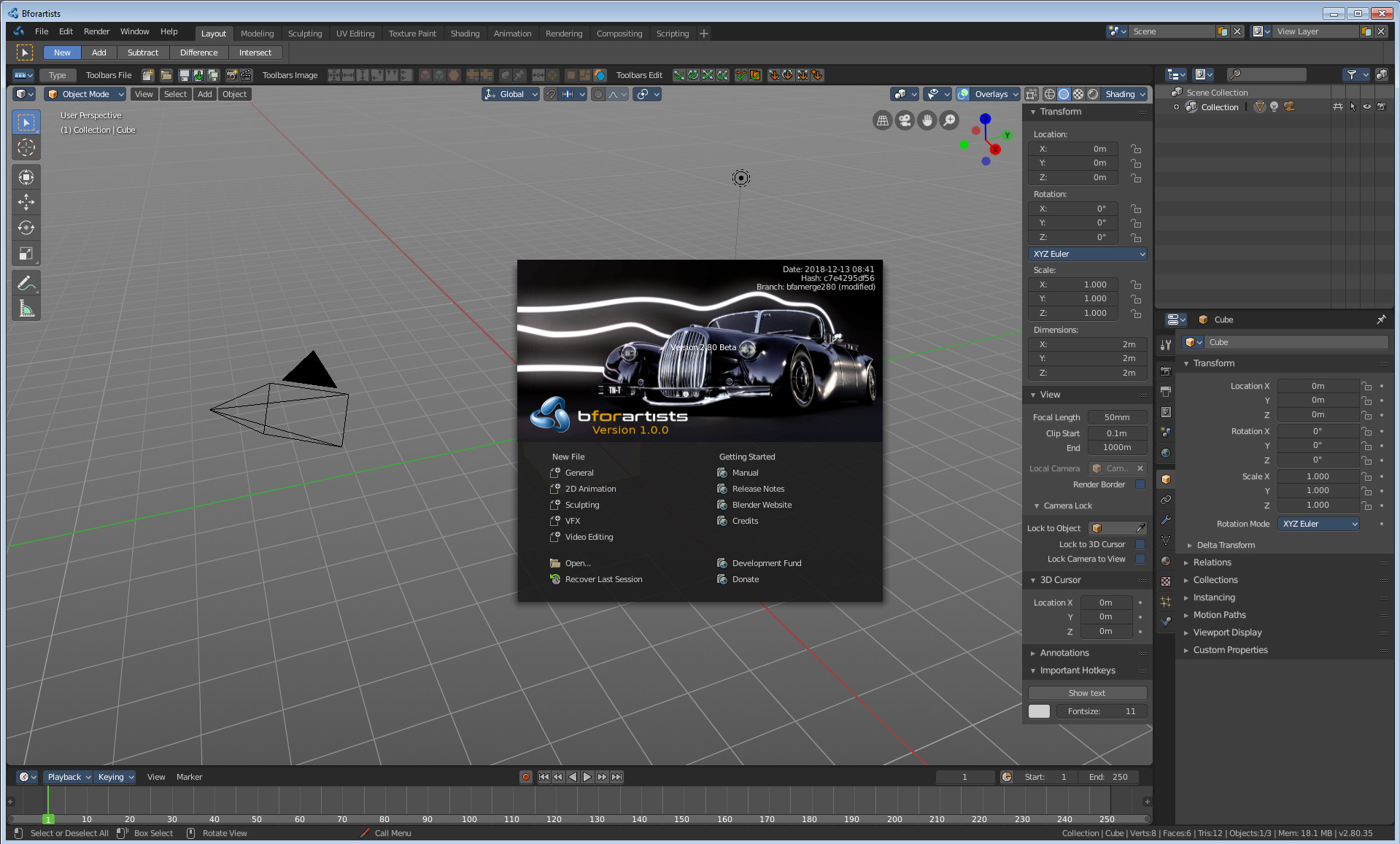This screenshot has width=1400, height=844.
Task: Click the Focal Length 50mm field
Action: (1116, 417)
